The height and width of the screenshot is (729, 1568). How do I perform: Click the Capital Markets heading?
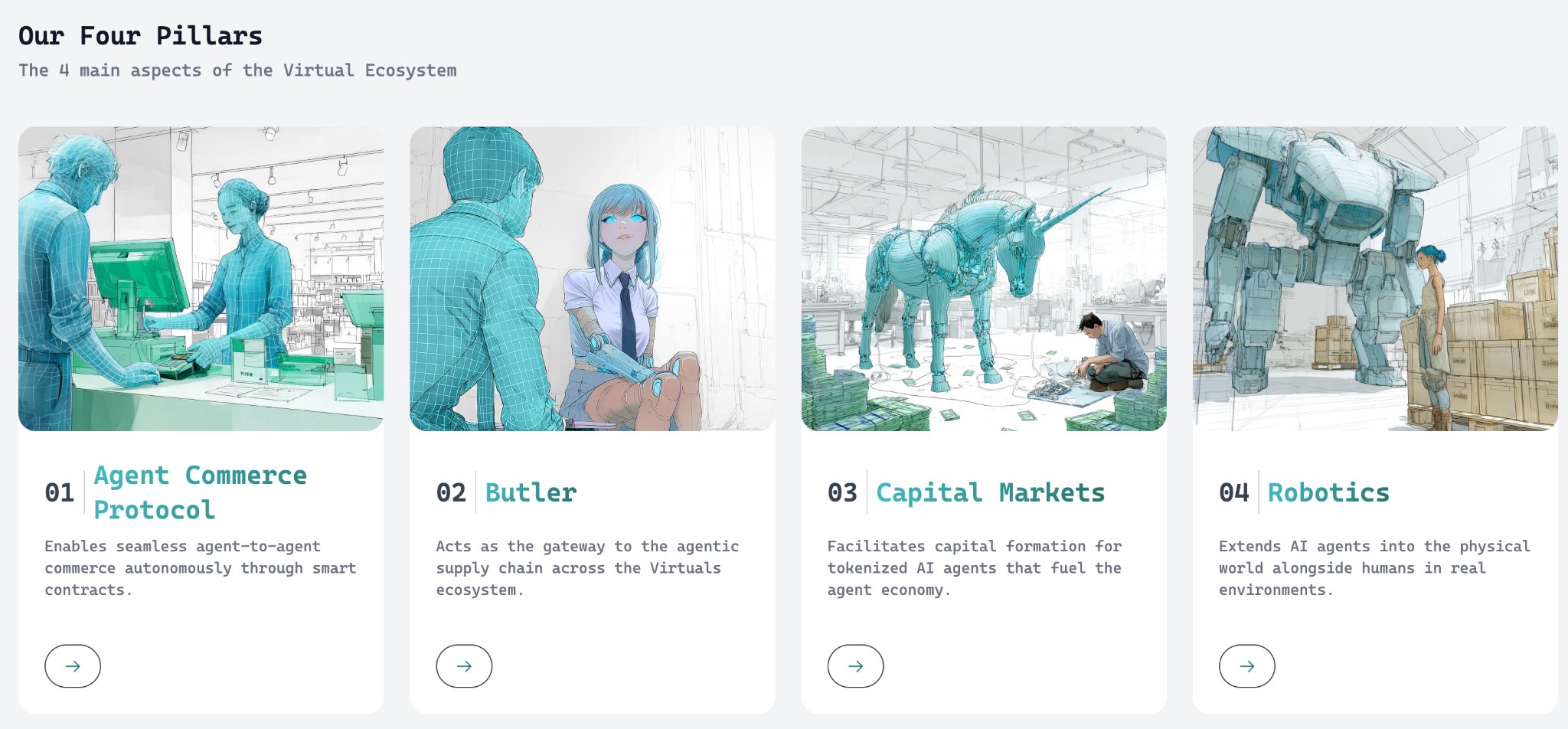990,492
